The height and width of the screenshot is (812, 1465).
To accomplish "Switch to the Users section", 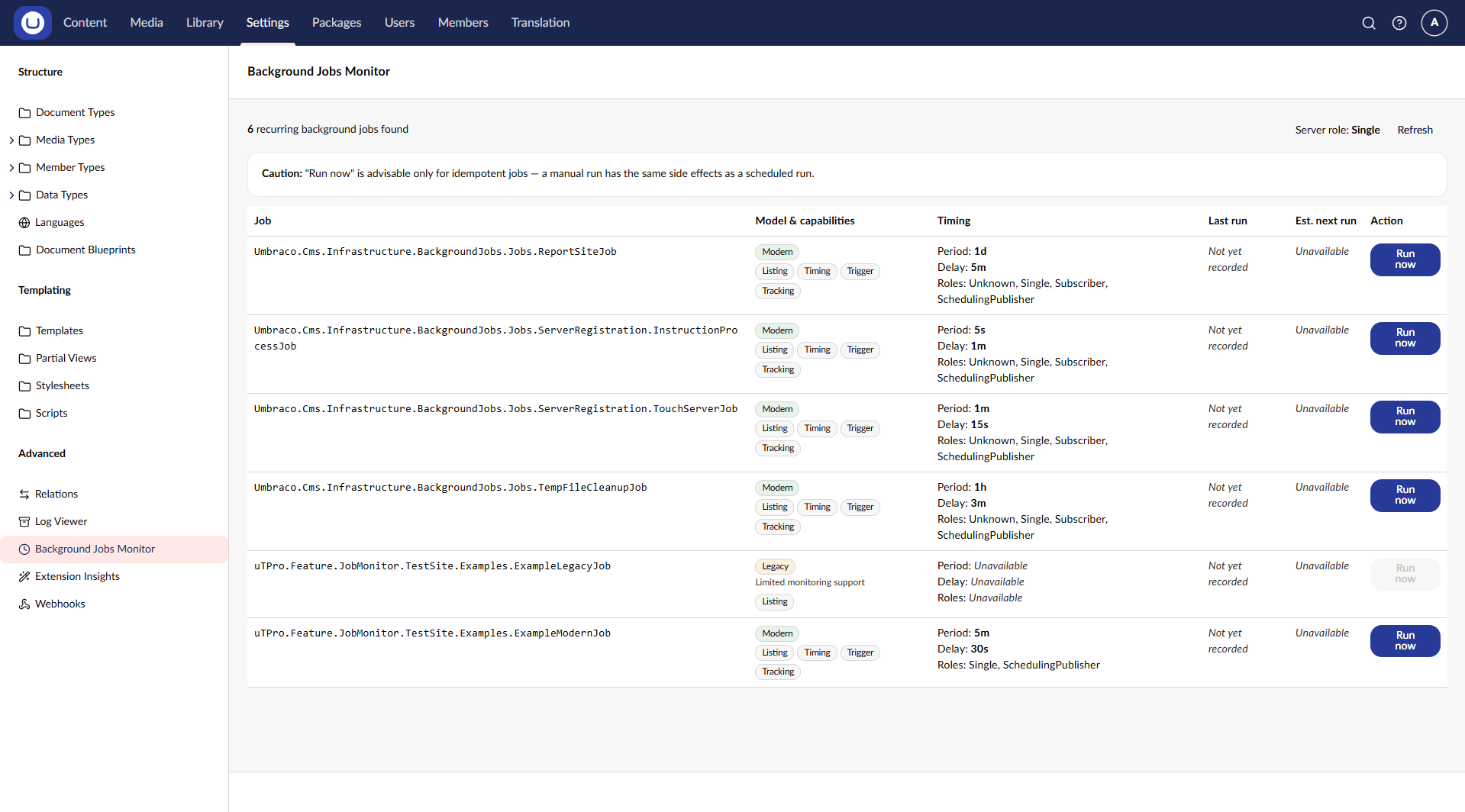I will (x=399, y=23).
